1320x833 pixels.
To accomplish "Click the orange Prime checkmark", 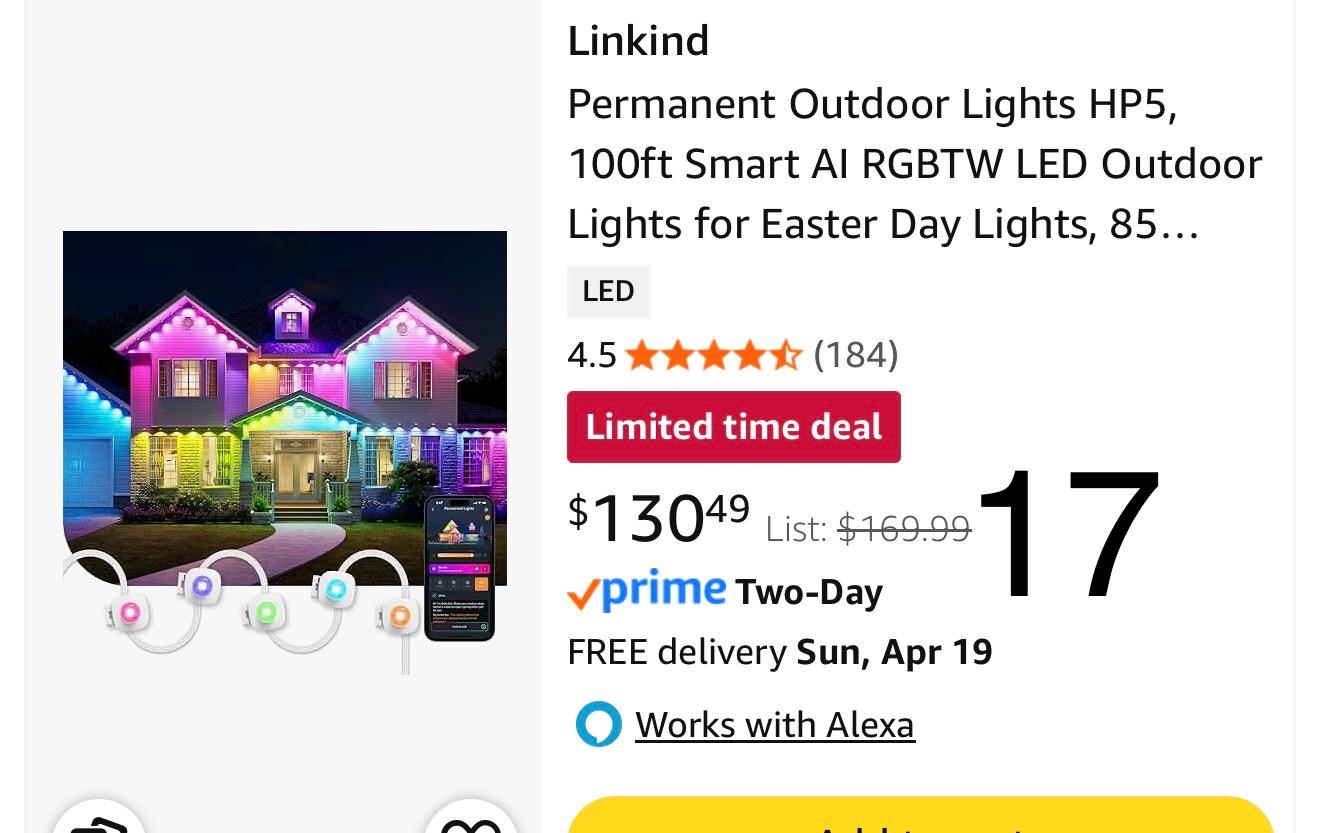I will click(x=582, y=595).
